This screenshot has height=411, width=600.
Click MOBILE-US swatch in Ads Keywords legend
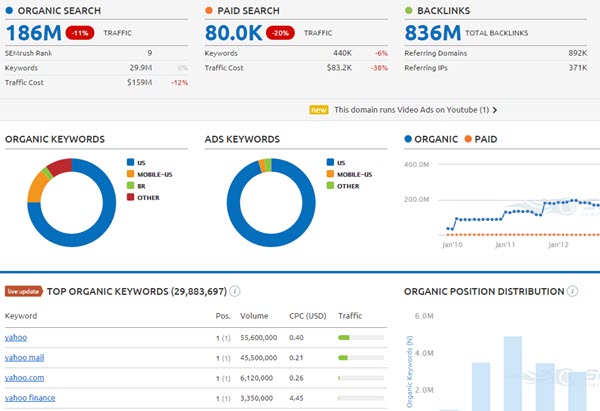pos(330,174)
